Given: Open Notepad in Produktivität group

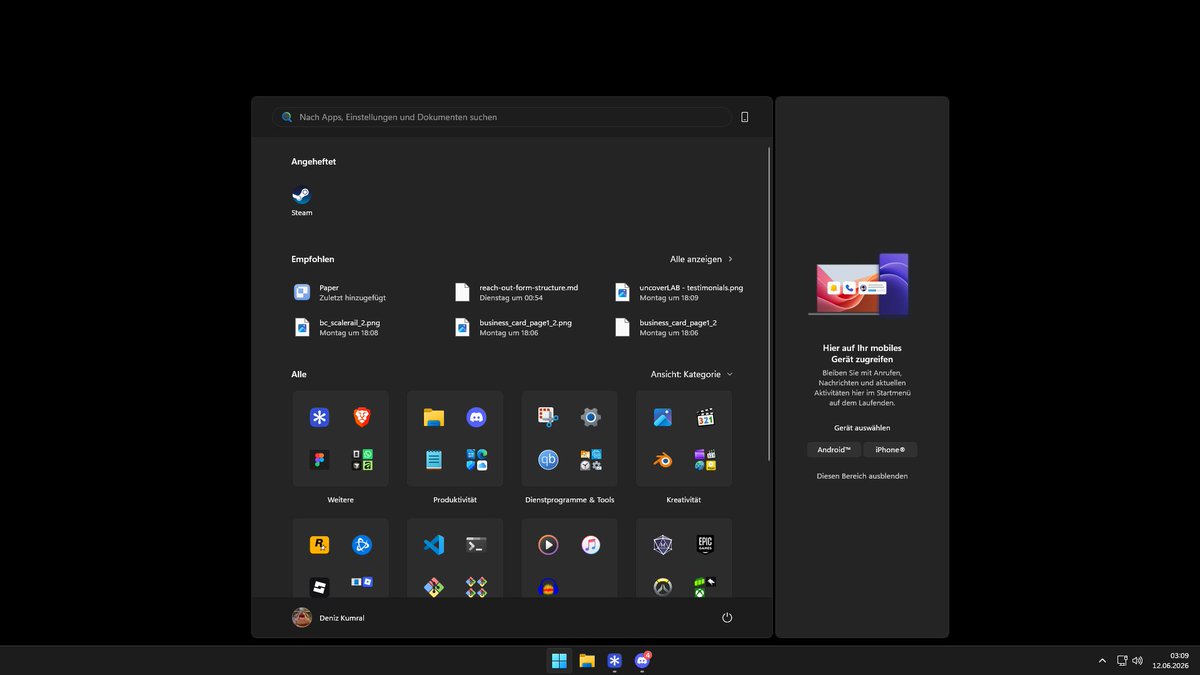Looking at the screenshot, I should click(x=433, y=460).
